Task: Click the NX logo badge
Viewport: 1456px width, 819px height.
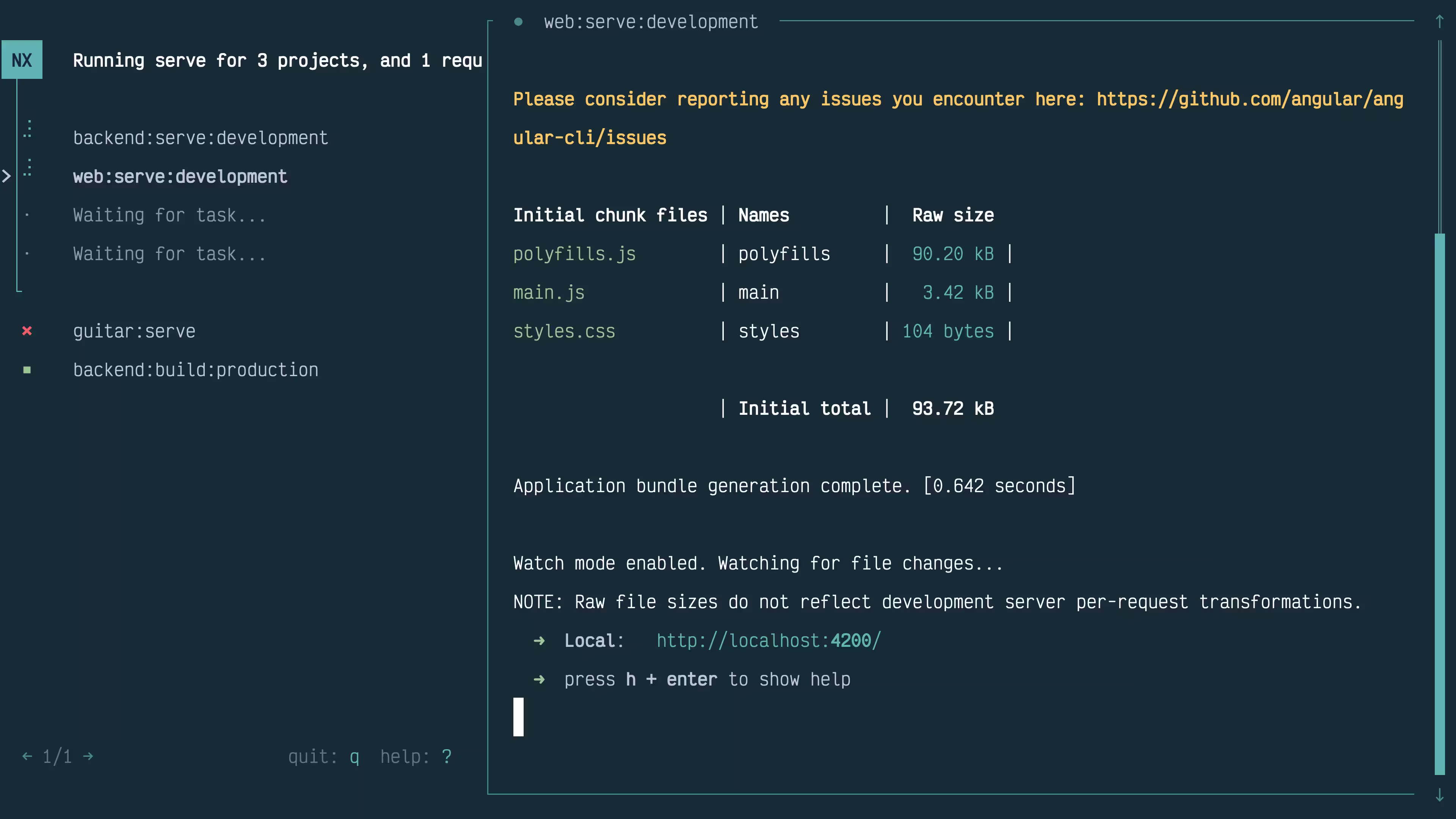Action: click(22, 60)
